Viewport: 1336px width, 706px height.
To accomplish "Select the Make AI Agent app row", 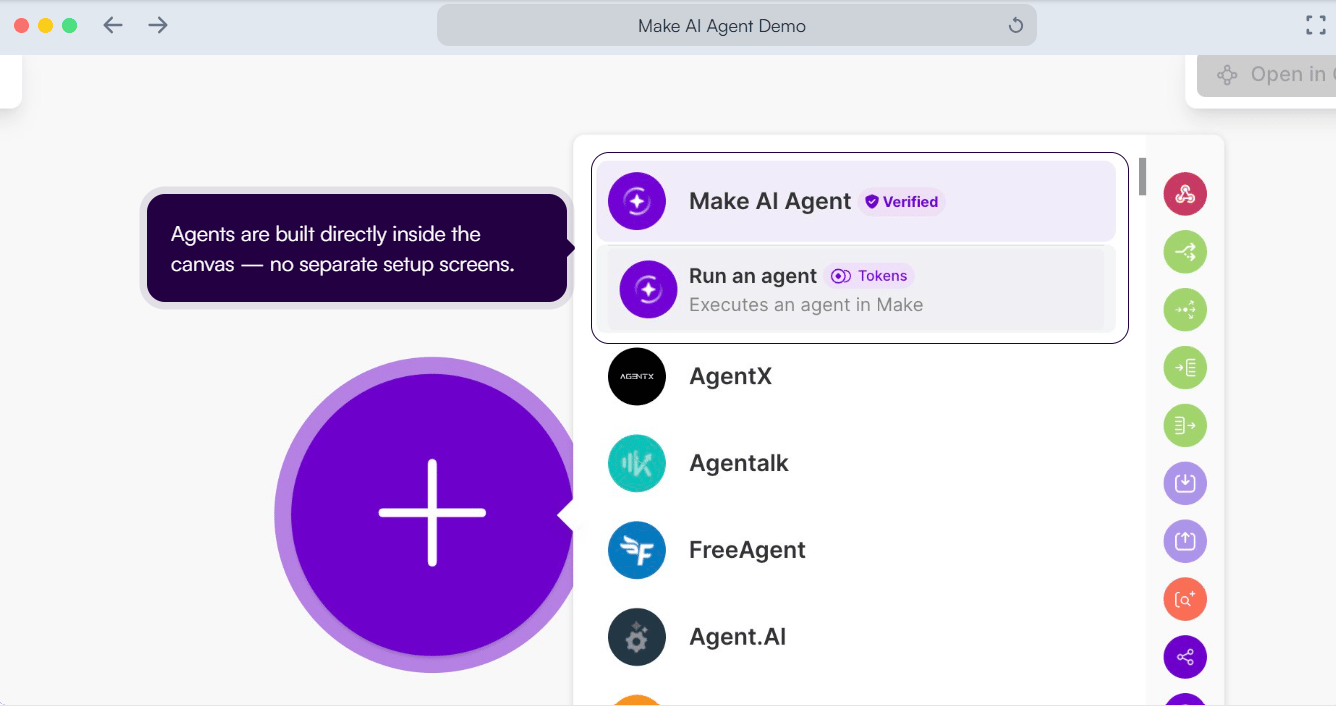I will point(856,201).
